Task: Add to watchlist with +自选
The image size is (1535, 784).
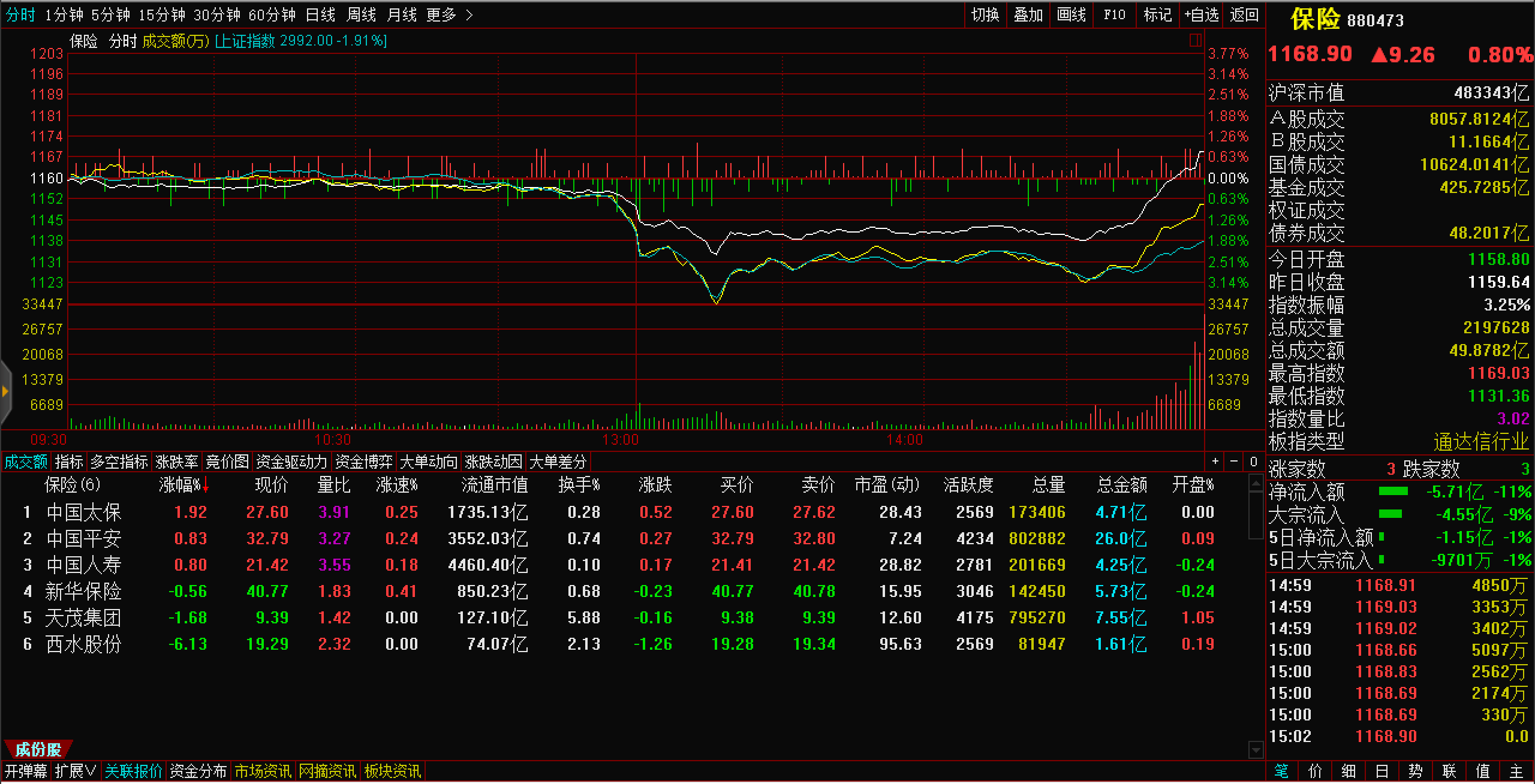Action: [x=1202, y=14]
